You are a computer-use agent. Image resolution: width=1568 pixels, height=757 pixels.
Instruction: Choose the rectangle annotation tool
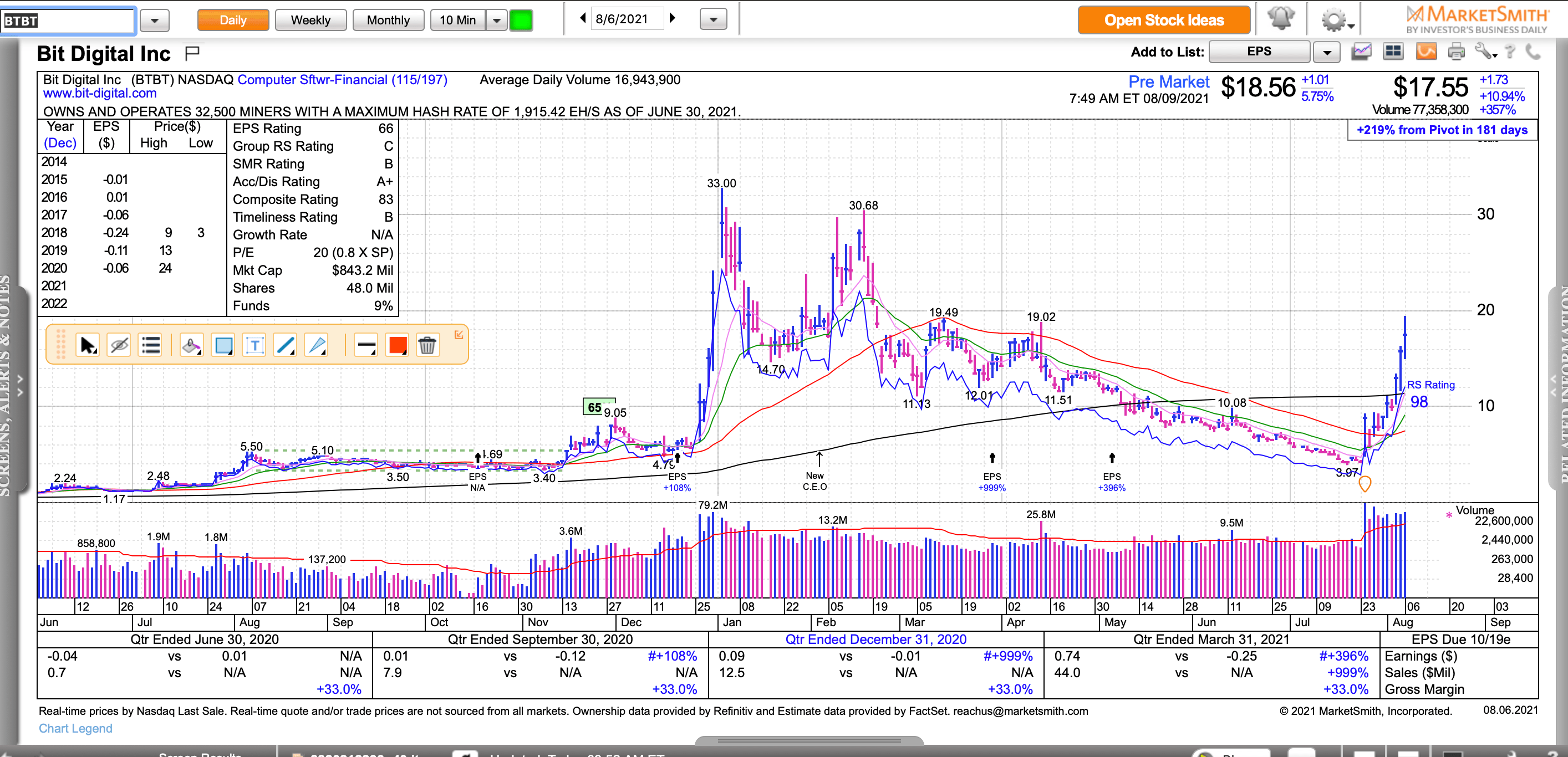222,345
